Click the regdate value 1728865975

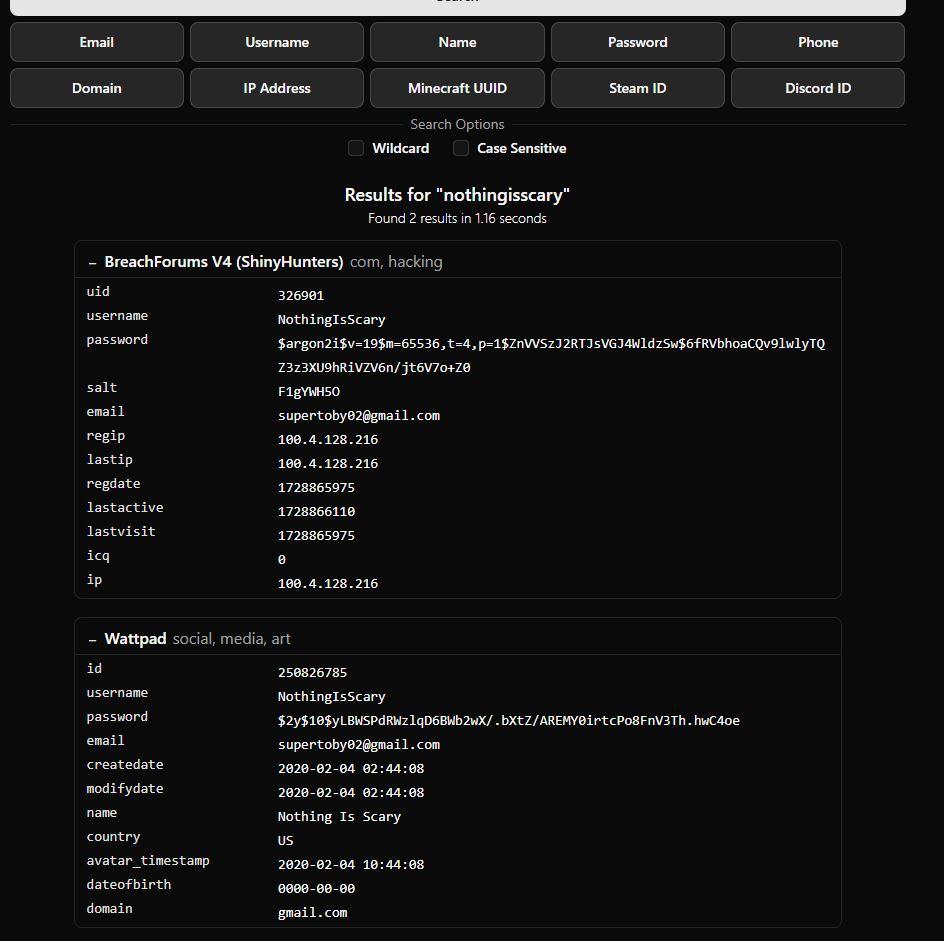point(317,488)
